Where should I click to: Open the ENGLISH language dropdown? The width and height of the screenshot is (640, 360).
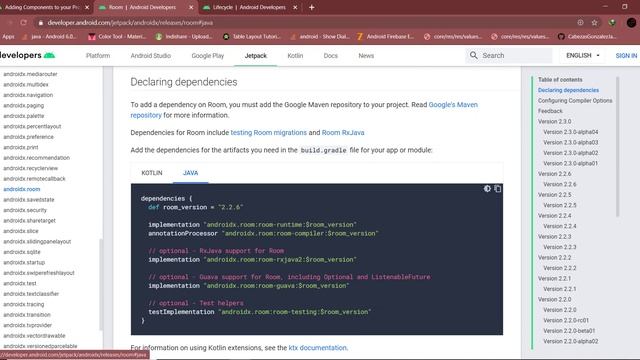583,56
